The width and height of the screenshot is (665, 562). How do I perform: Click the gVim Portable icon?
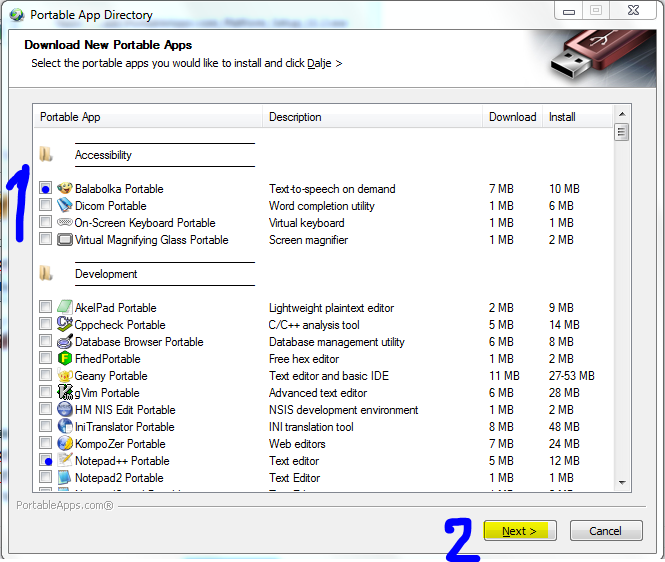point(64,392)
